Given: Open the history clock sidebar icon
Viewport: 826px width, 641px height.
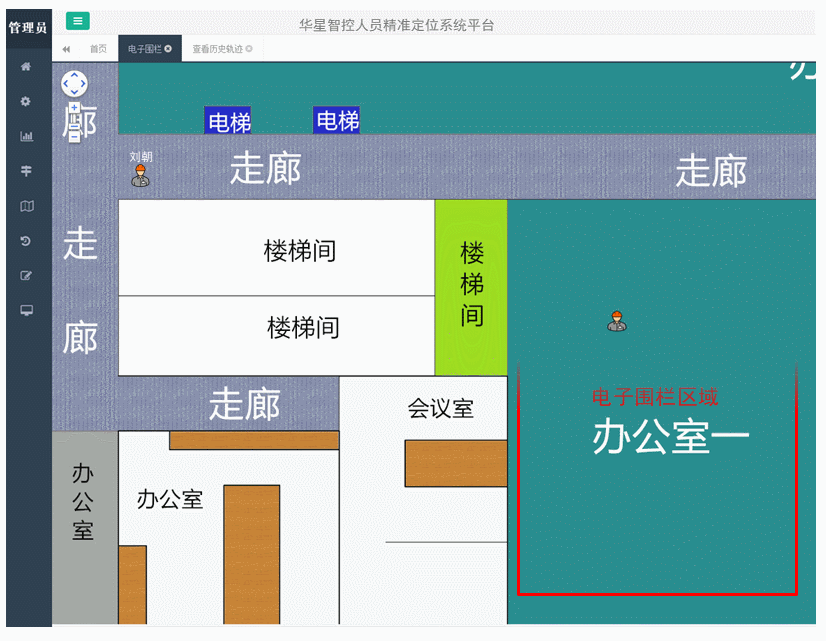Looking at the screenshot, I should point(27,241).
